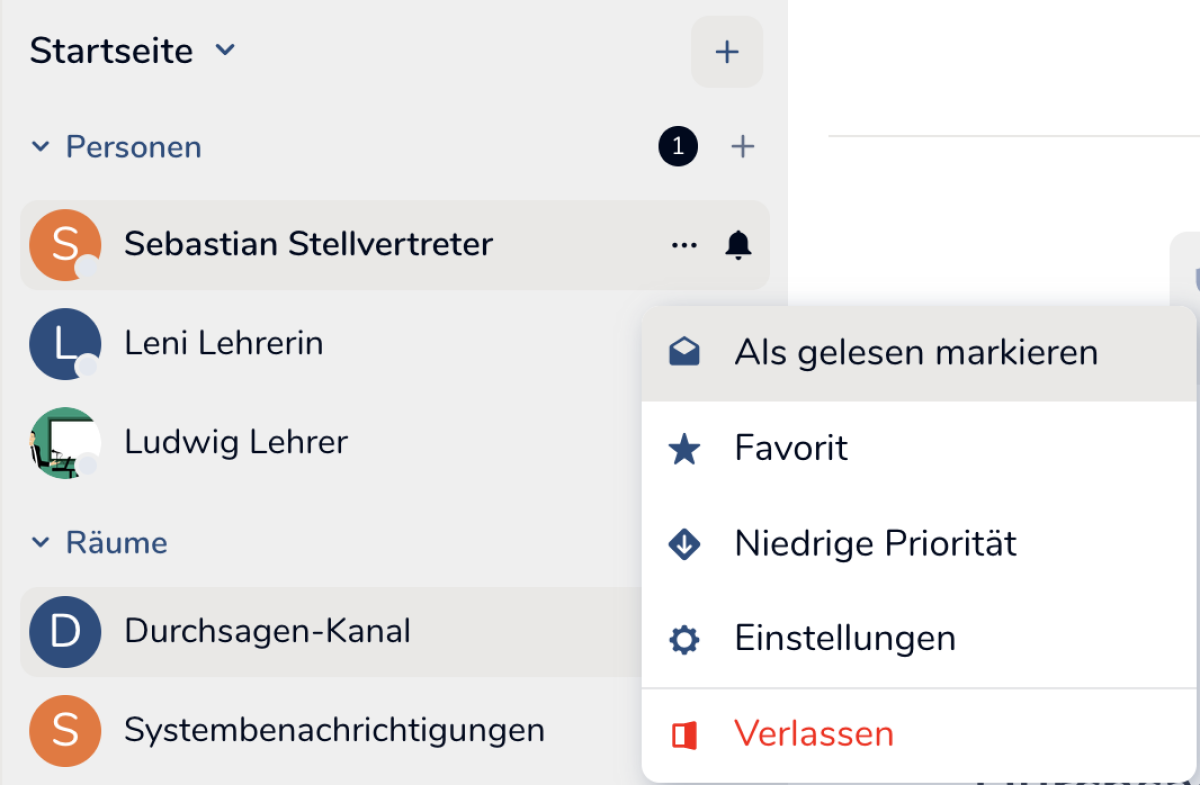
Task: Click the plus button next to Startseite
Action: pos(727,52)
